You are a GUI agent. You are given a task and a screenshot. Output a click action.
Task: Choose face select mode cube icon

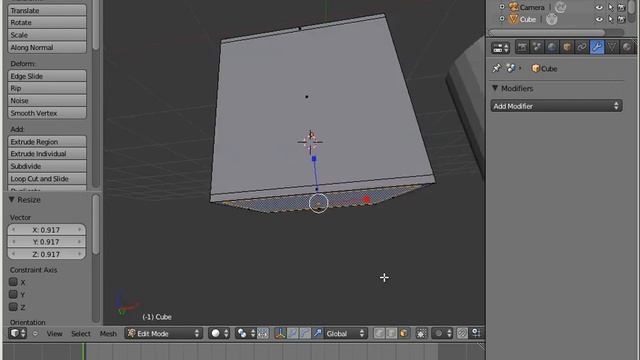click(x=404, y=333)
